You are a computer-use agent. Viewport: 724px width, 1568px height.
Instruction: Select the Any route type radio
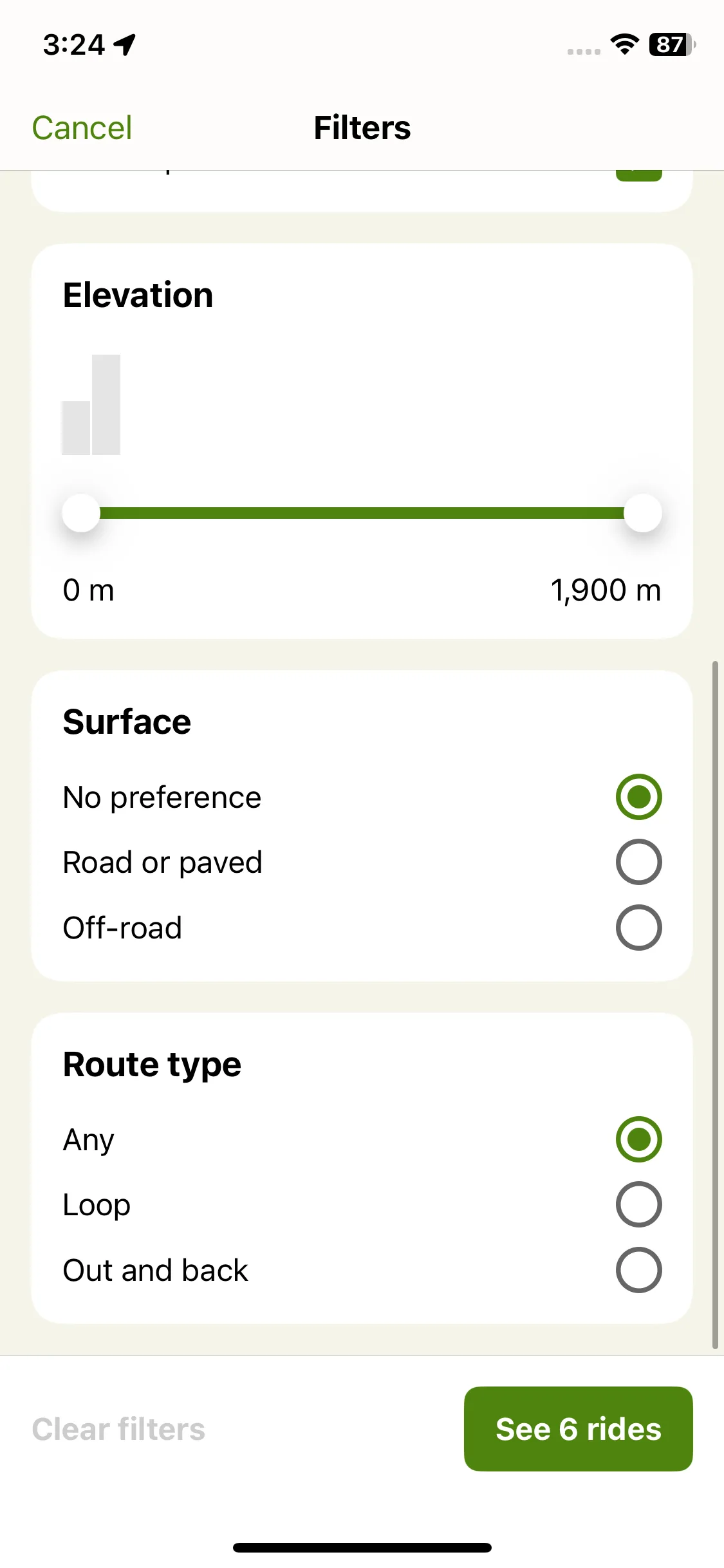[638, 1139]
